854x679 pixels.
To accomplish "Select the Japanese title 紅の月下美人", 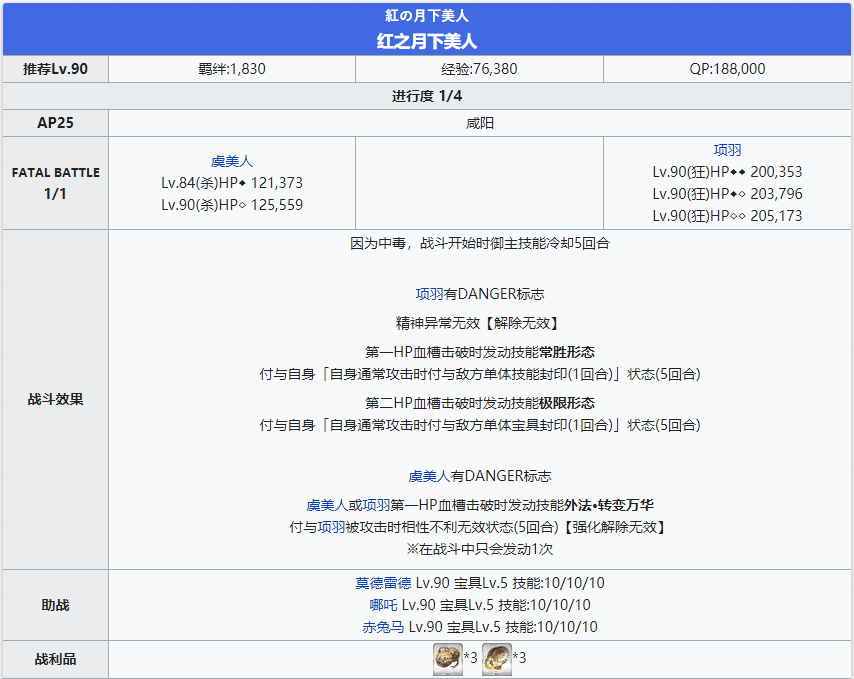I will click(x=427, y=16).
